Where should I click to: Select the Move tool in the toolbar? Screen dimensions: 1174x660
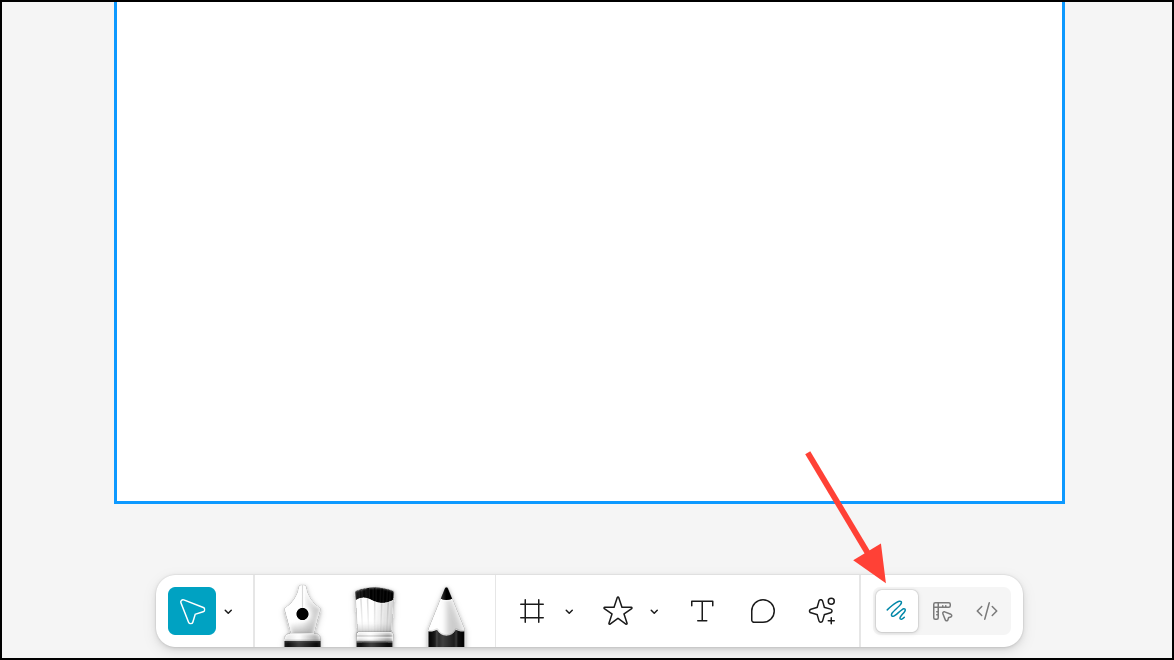[192, 611]
